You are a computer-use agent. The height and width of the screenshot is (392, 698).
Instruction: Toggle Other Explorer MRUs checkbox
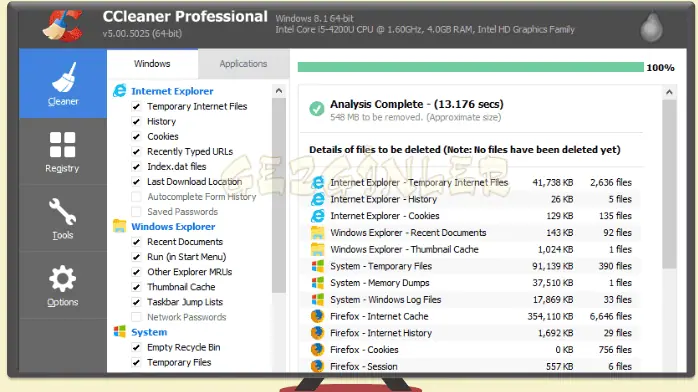point(136,272)
